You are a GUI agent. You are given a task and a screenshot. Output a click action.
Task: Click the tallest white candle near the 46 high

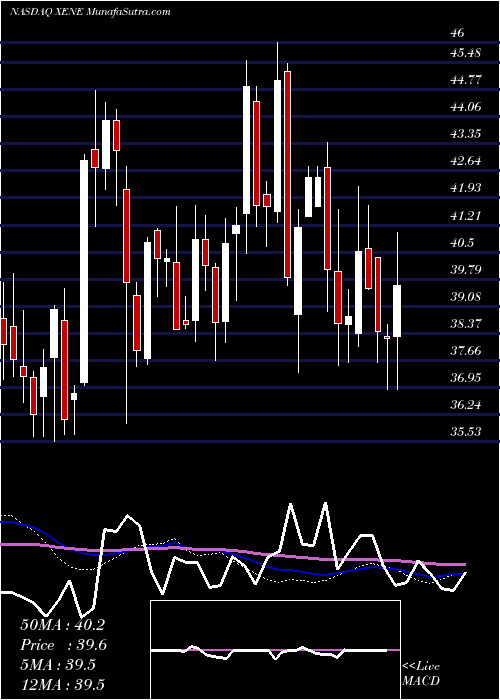278,146
